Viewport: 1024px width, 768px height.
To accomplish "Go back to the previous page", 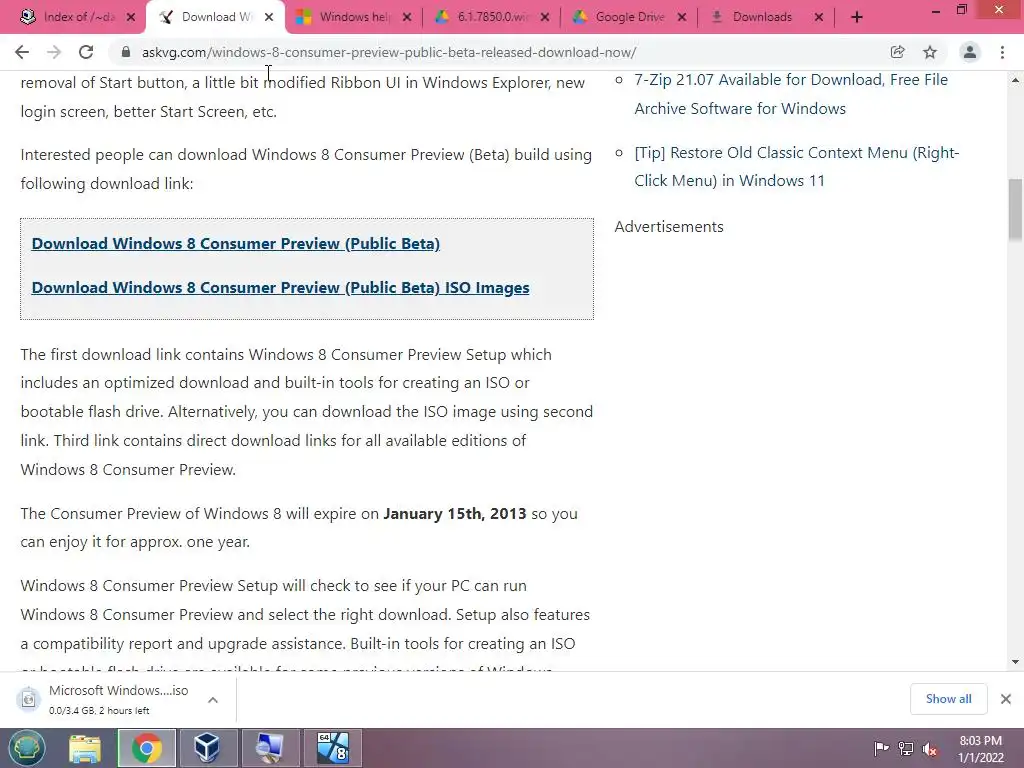I will 22,52.
